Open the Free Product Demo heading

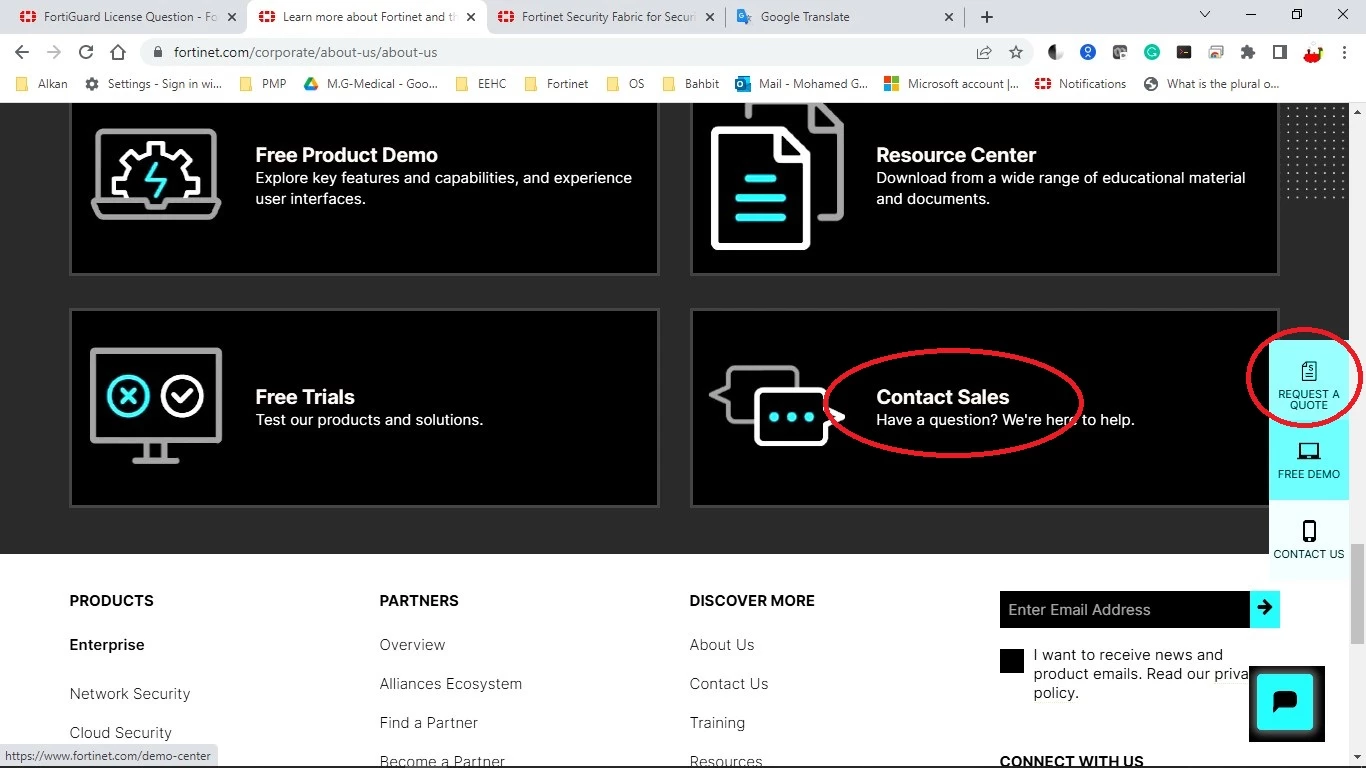(x=346, y=155)
